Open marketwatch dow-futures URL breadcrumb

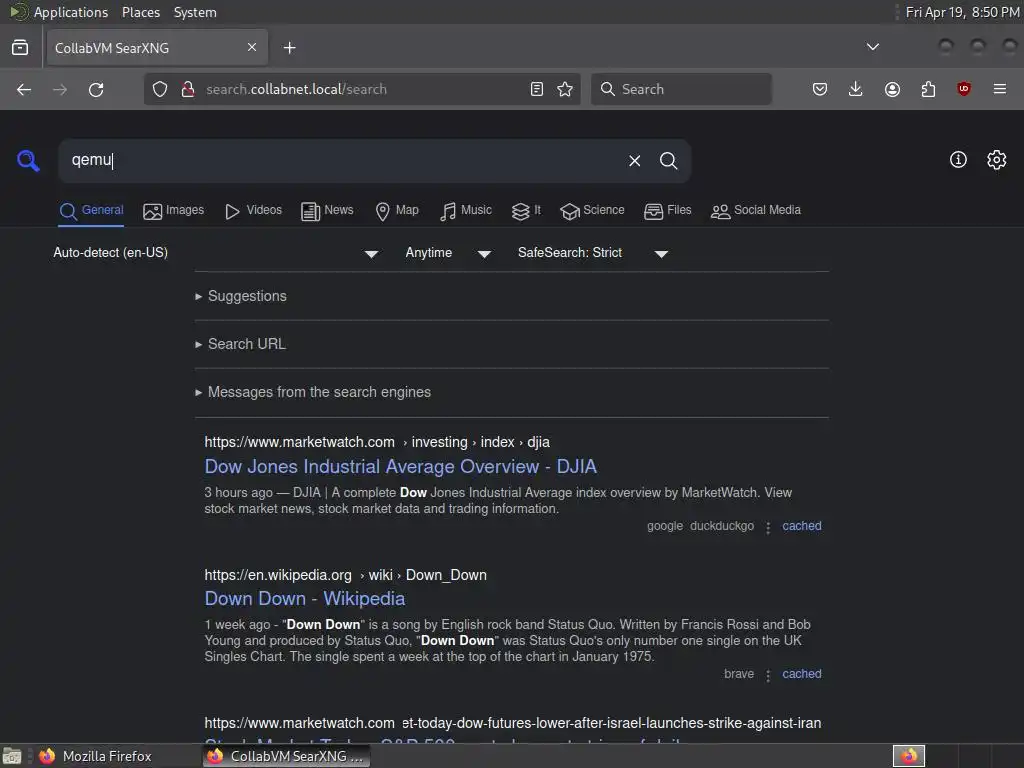513,723
